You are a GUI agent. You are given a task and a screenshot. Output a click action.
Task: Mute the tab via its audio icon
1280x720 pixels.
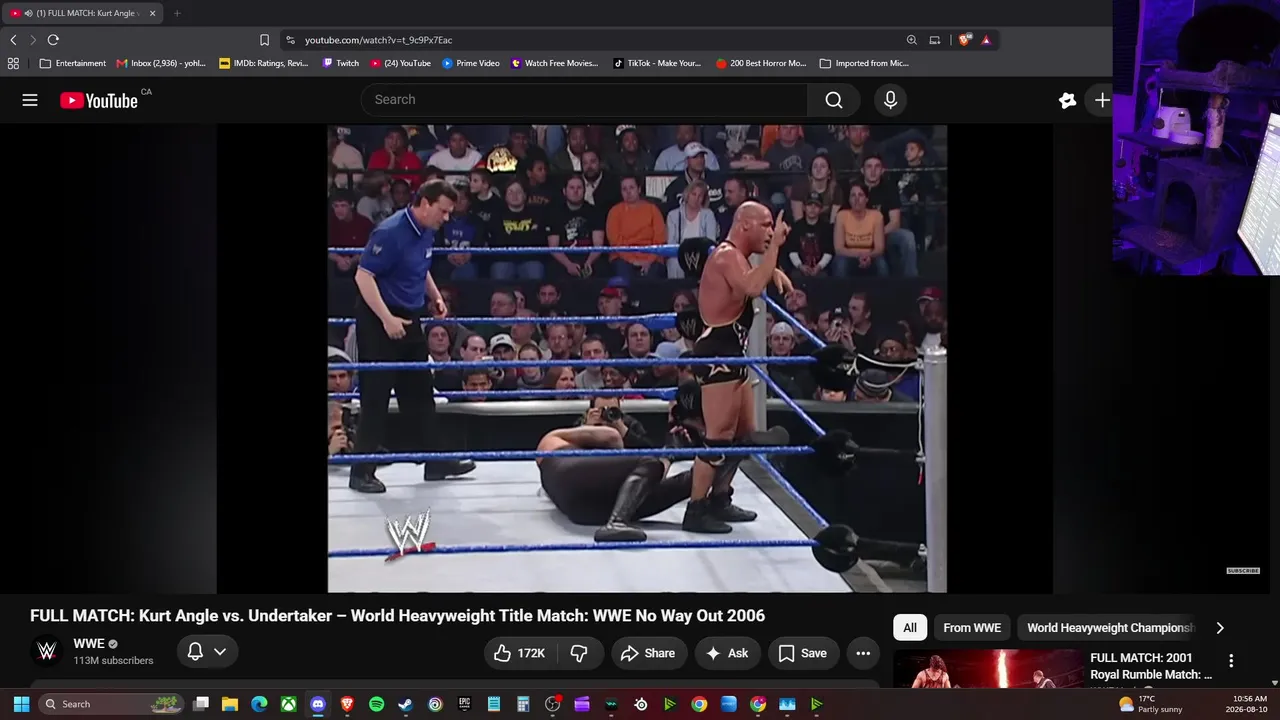tap(28, 13)
